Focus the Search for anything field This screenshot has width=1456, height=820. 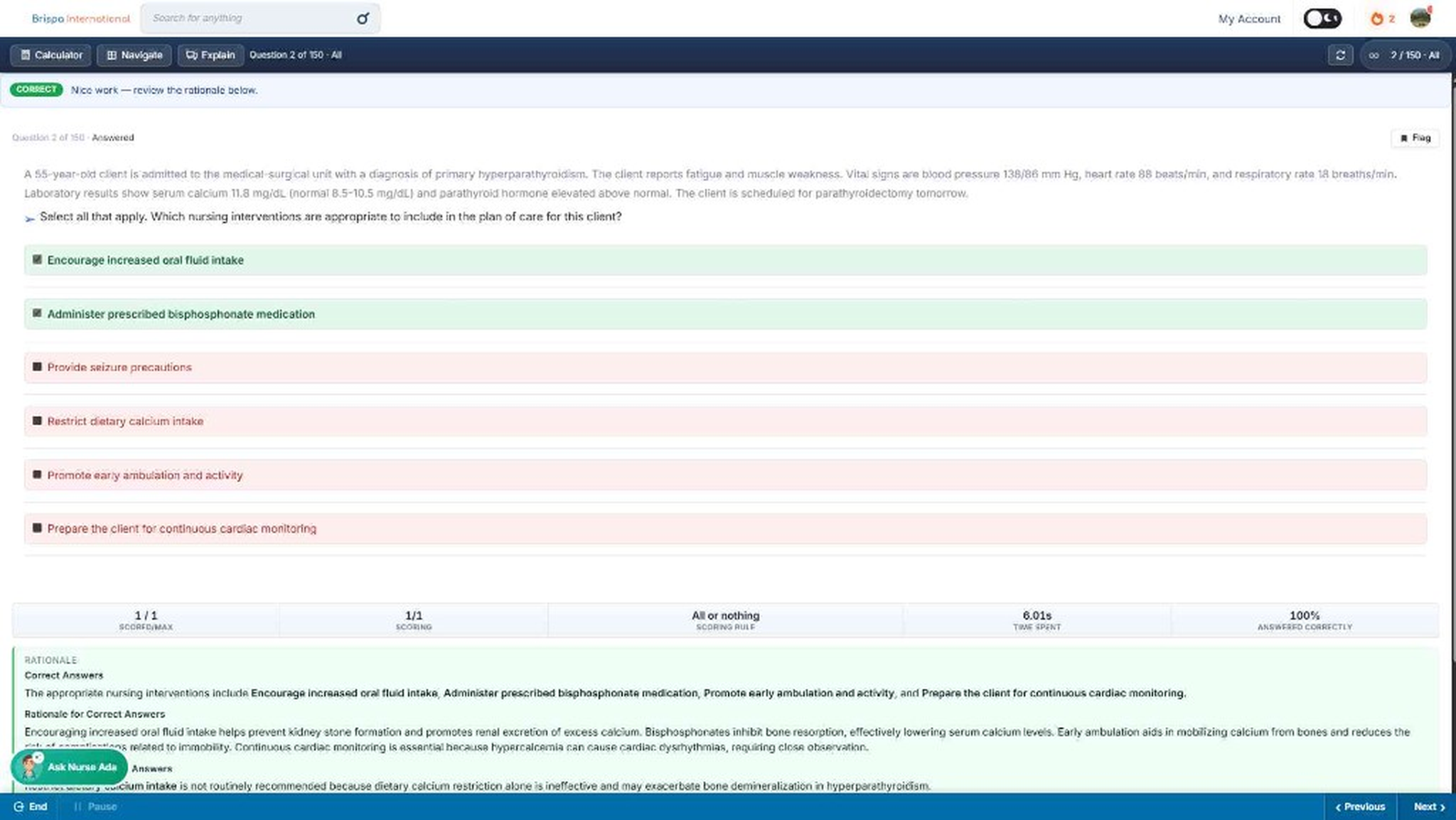tap(260, 18)
